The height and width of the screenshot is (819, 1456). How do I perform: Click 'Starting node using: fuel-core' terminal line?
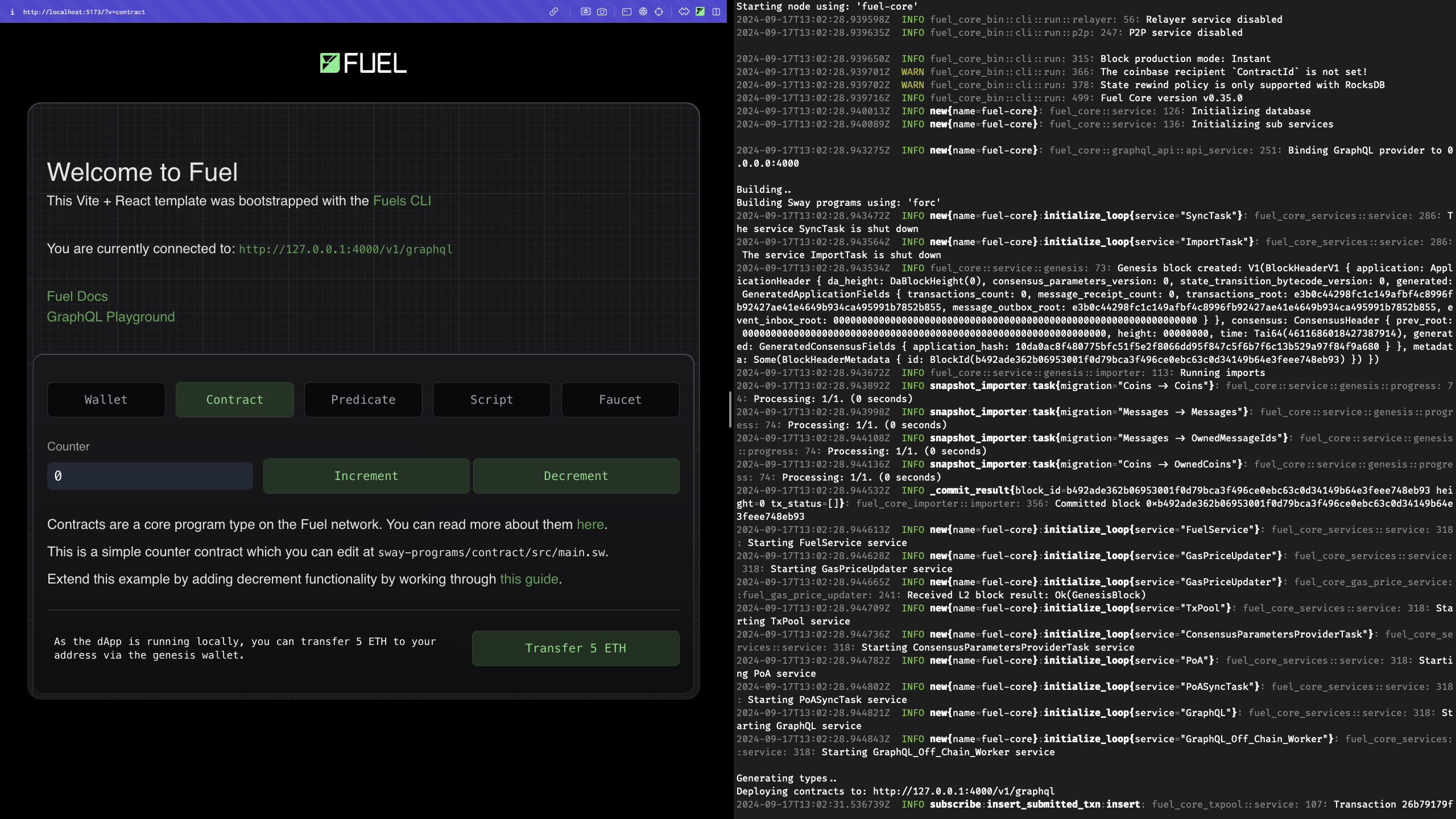click(827, 6)
